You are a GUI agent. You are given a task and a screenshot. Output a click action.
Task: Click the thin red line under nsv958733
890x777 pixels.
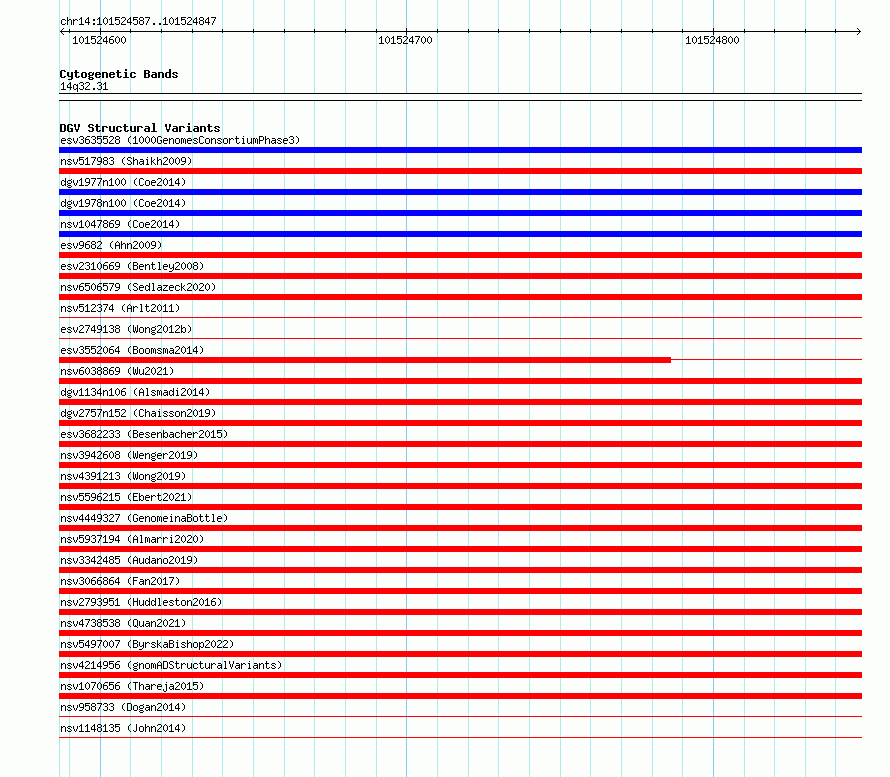tap(460, 717)
